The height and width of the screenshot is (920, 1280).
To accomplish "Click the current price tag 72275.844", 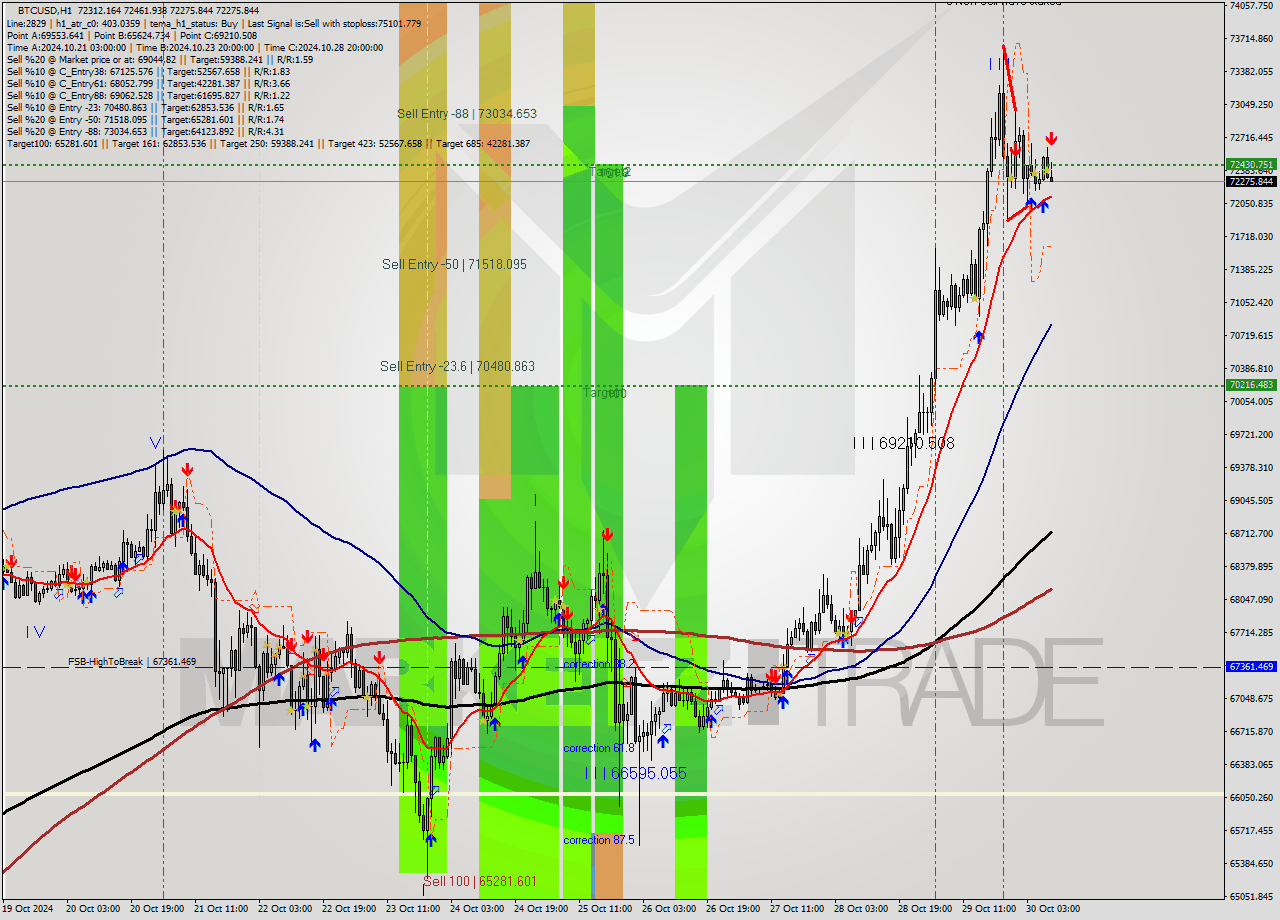I will (x=1251, y=181).
